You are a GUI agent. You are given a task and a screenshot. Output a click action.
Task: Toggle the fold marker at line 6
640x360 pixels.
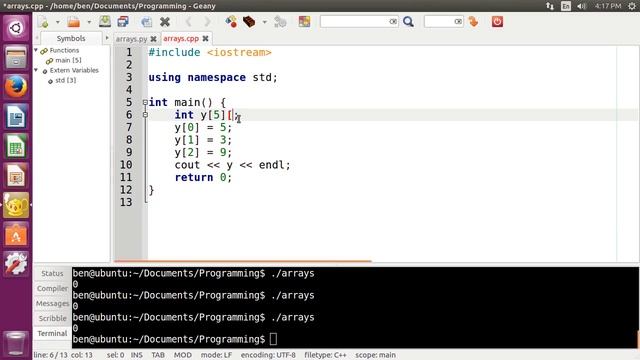(x=145, y=115)
